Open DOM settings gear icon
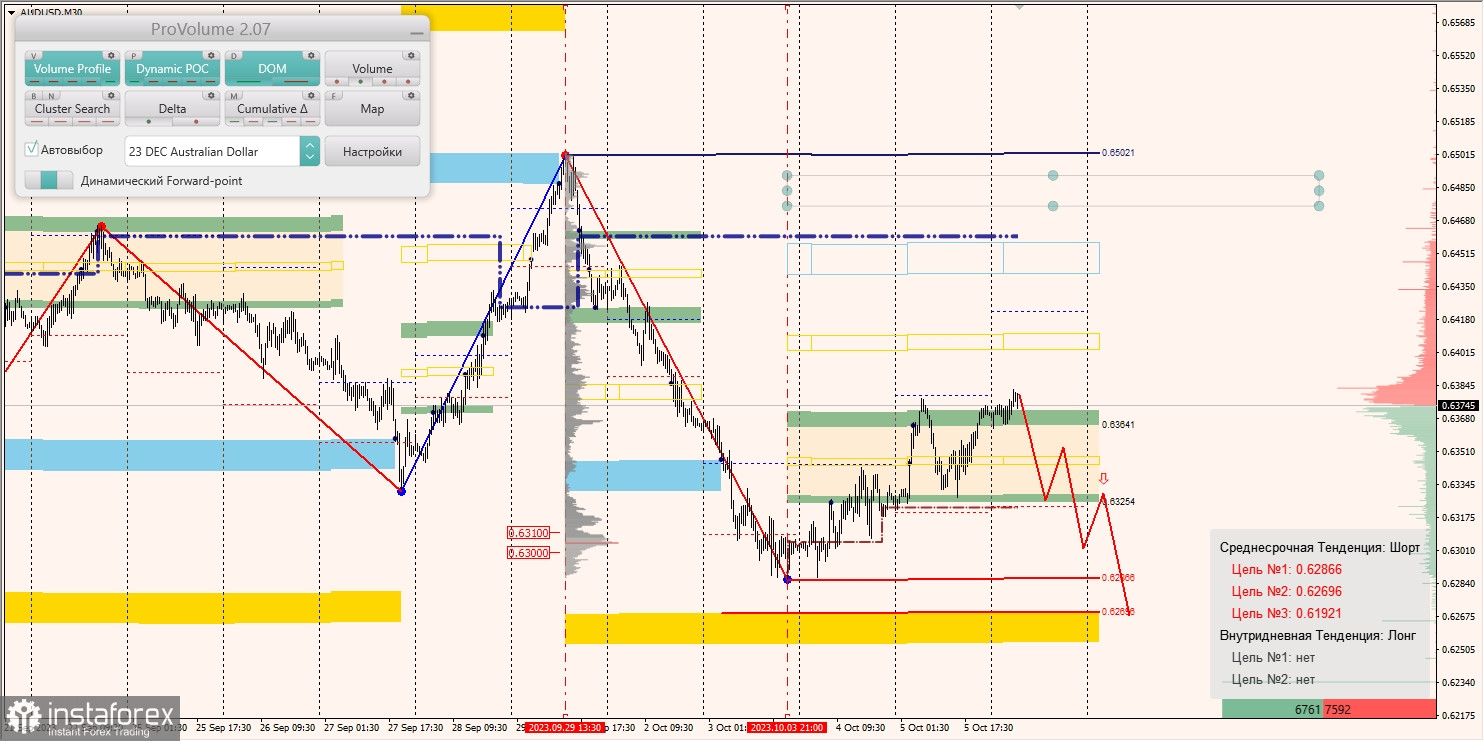Screen dimensions: 1484x741 311,55
